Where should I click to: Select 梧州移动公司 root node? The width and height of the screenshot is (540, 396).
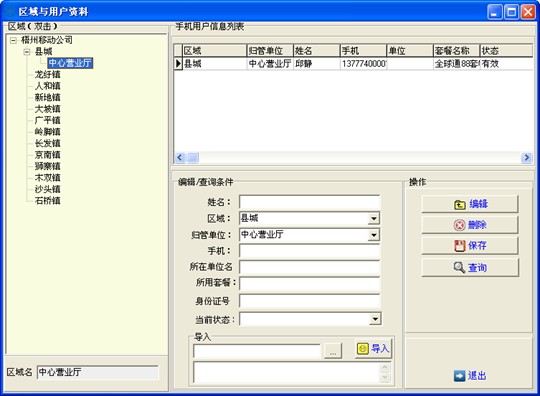point(47,40)
